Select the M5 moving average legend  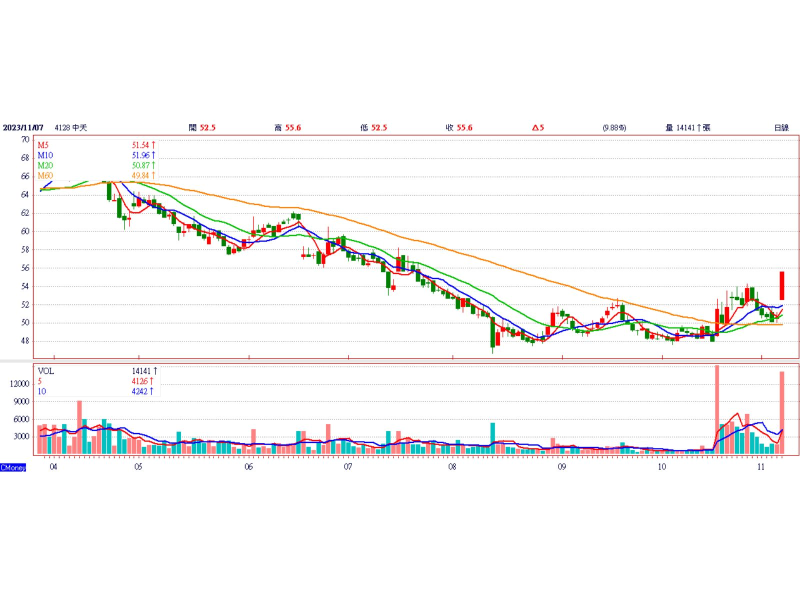pyautogui.click(x=44, y=146)
